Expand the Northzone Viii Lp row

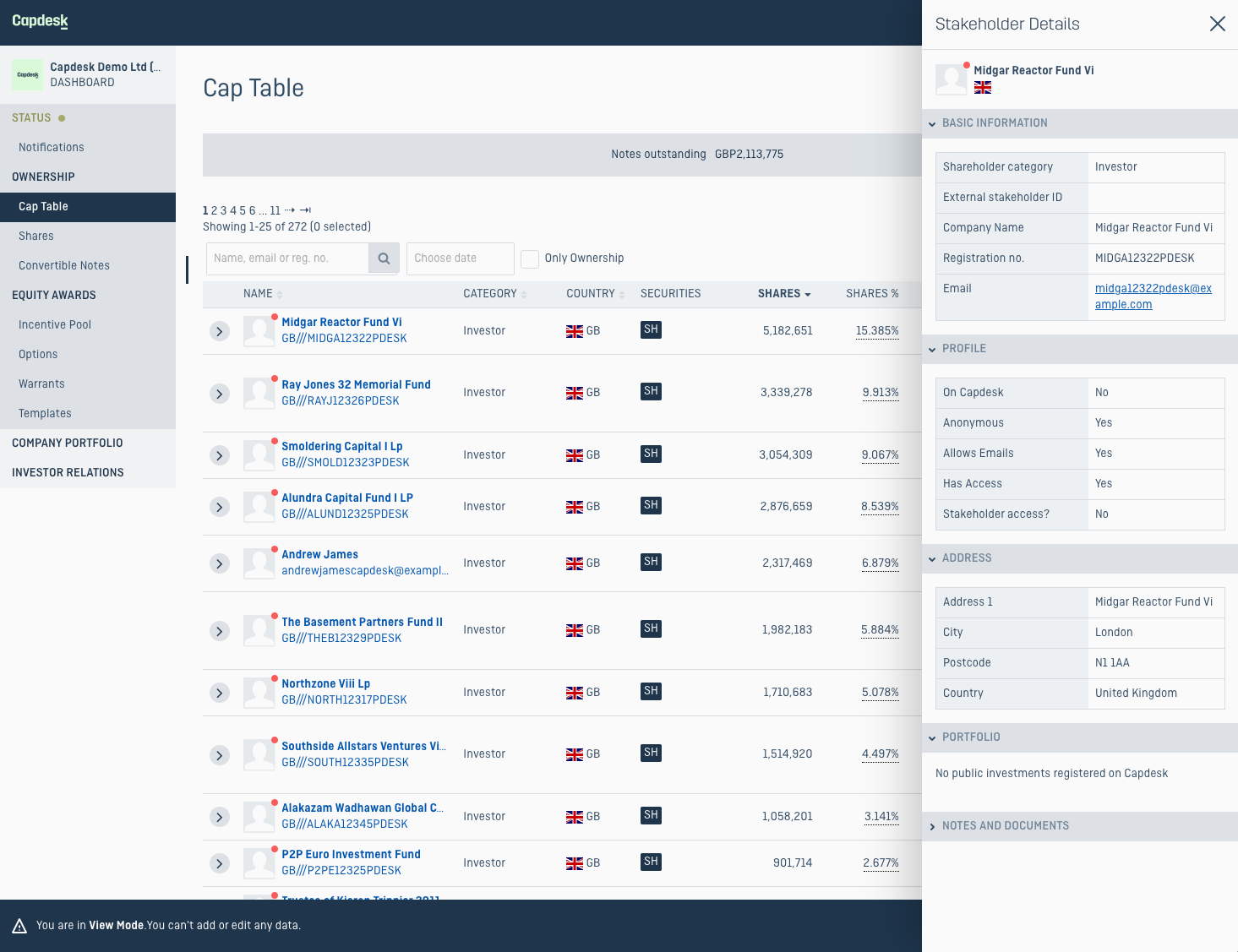[x=220, y=693]
